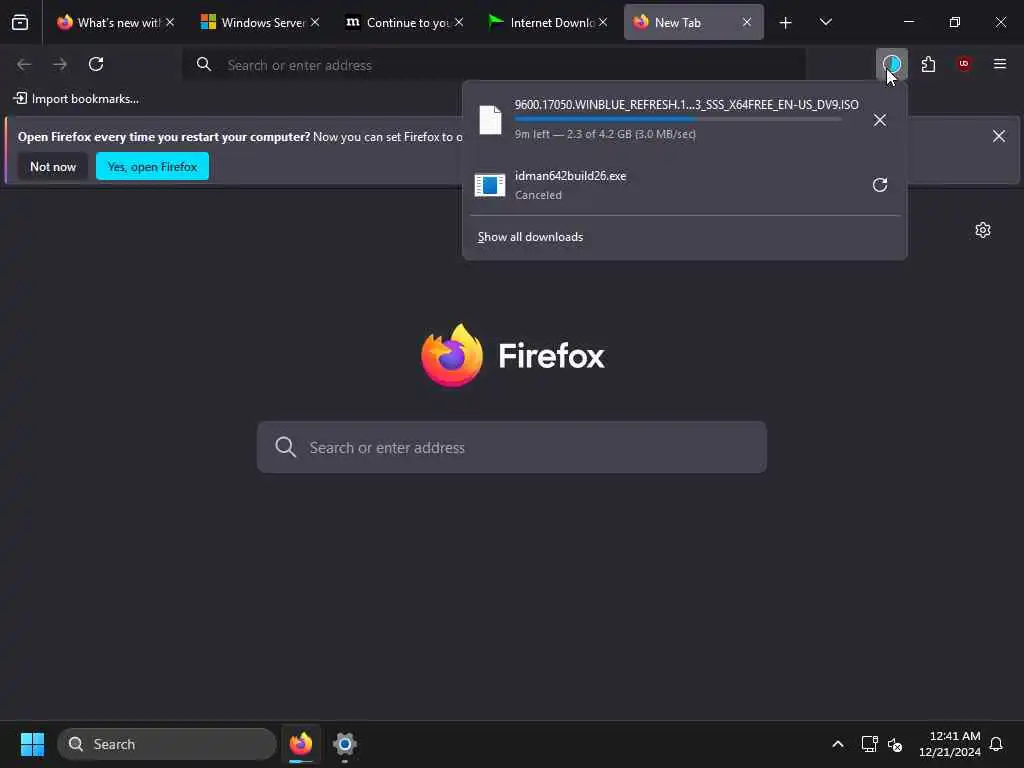Click Import bookmarks in bookmarks toolbar

76,99
